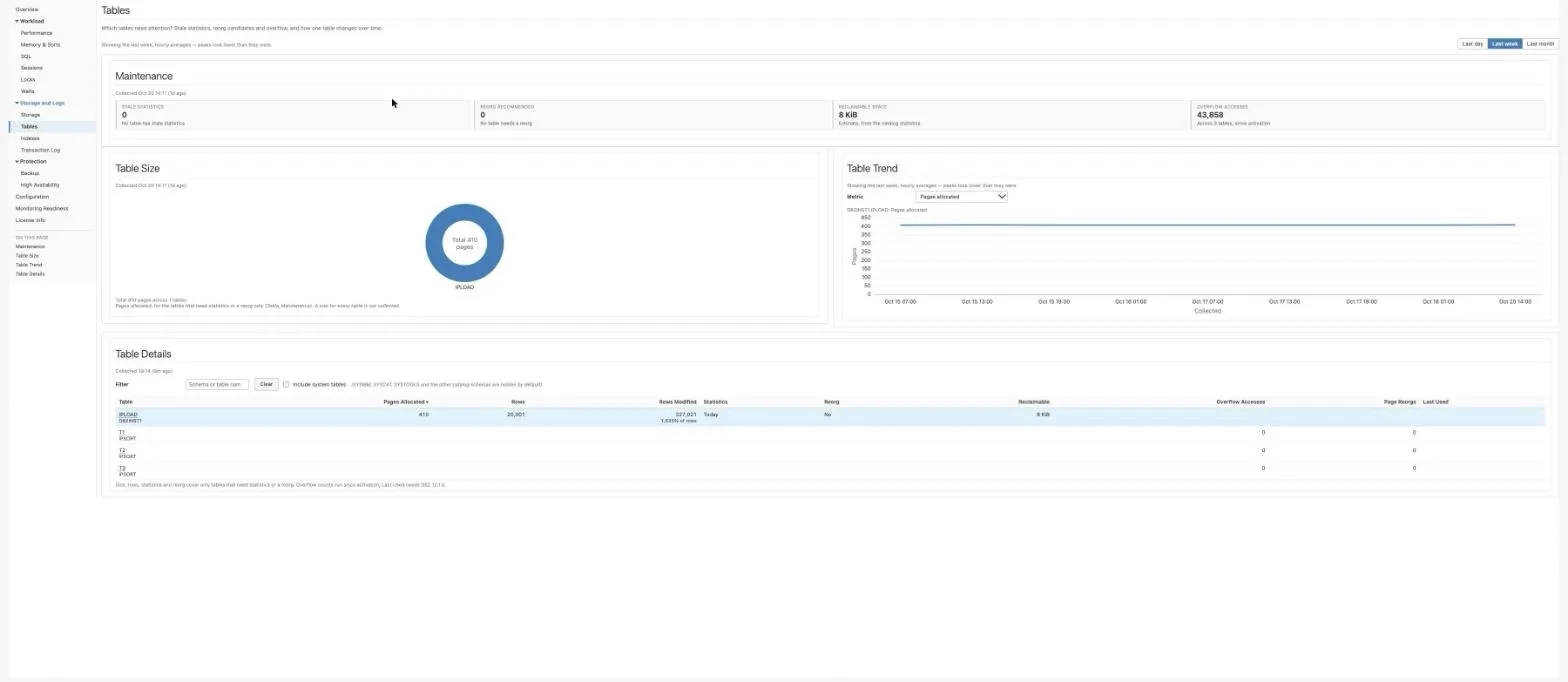Open Waits page in sidebar
Viewport: 1568px width, 682px height.
coord(27,91)
